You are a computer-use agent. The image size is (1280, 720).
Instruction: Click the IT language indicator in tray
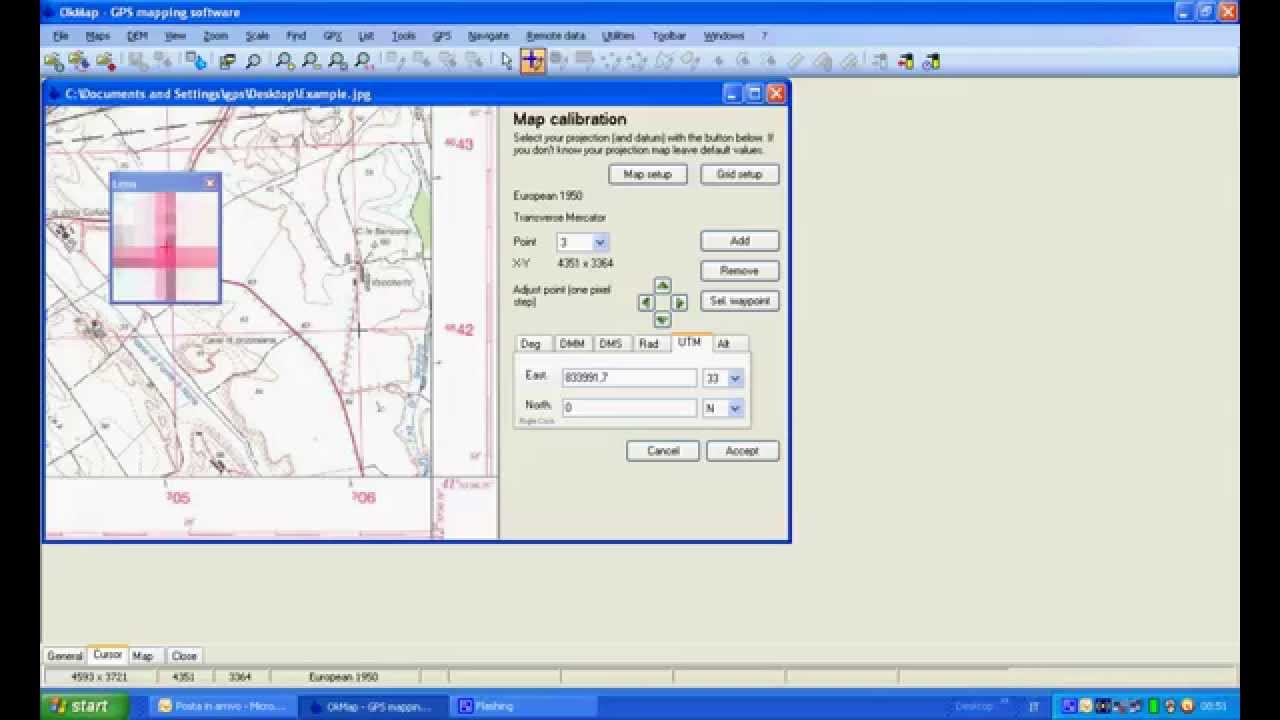pos(1034,706)
